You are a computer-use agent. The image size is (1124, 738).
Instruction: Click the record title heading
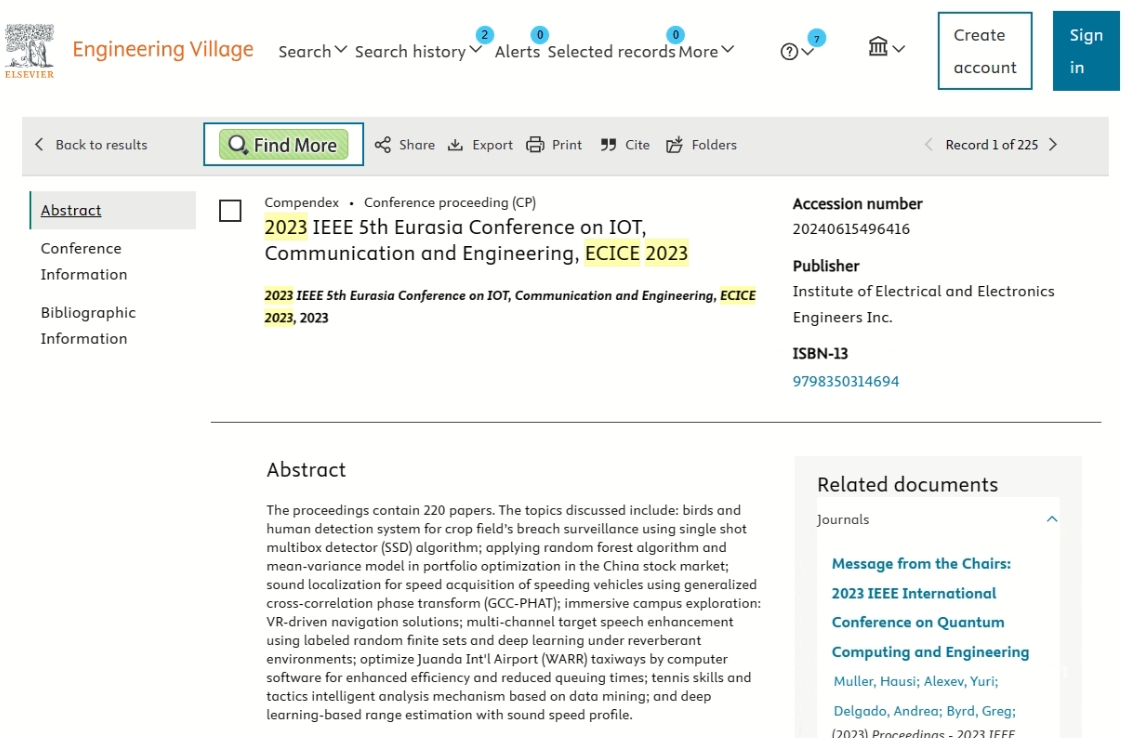476,240
